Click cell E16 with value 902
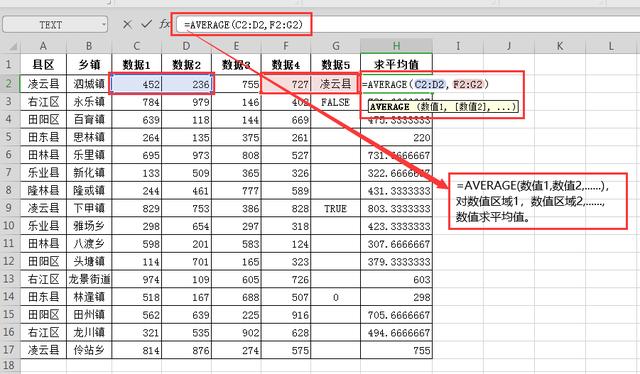The image size is (640, 374). point(236,332)
